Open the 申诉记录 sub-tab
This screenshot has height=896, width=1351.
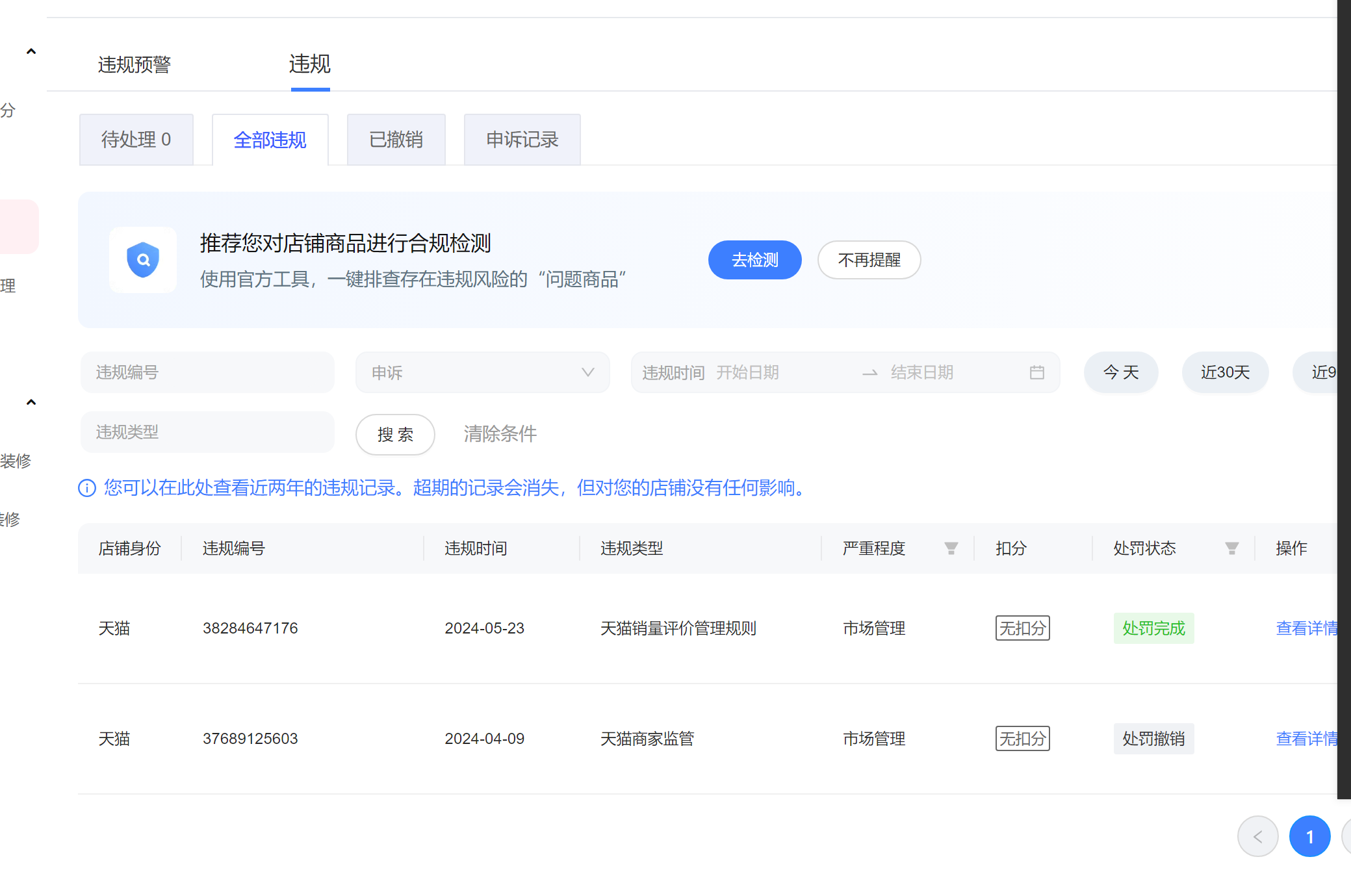click(x=522, y=140)
